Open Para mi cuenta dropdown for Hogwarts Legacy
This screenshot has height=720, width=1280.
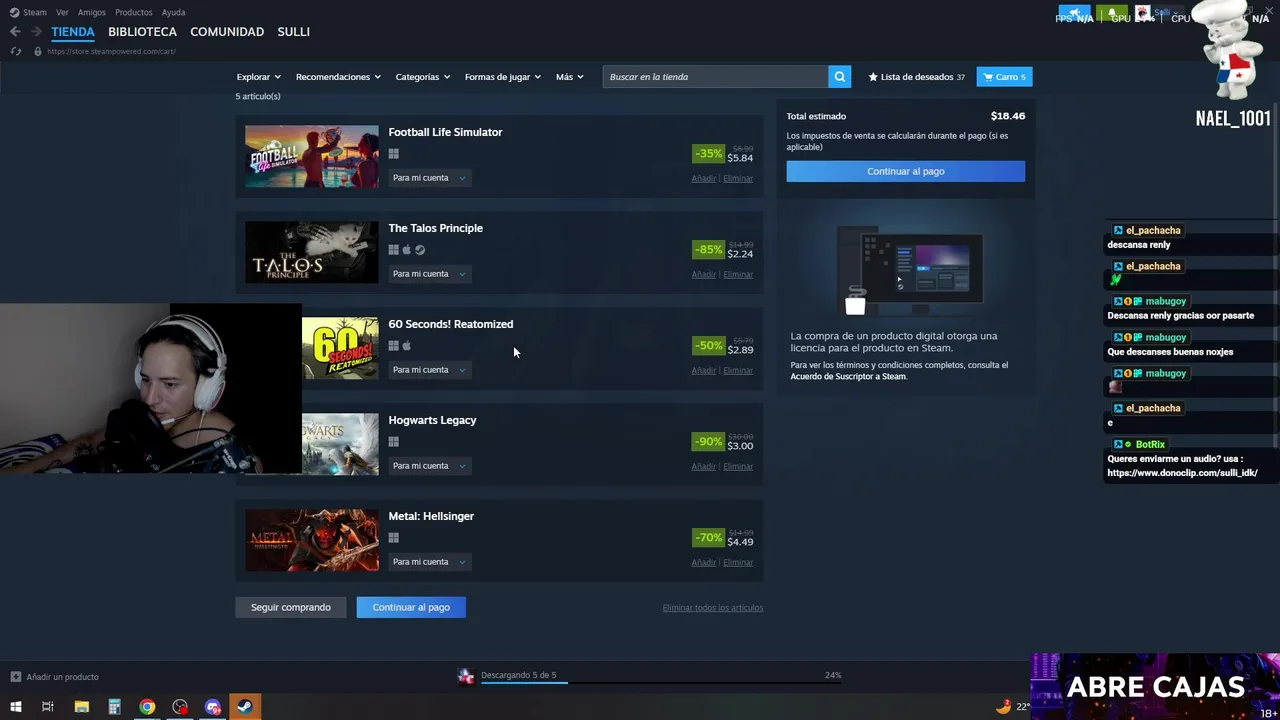point(429,466)
